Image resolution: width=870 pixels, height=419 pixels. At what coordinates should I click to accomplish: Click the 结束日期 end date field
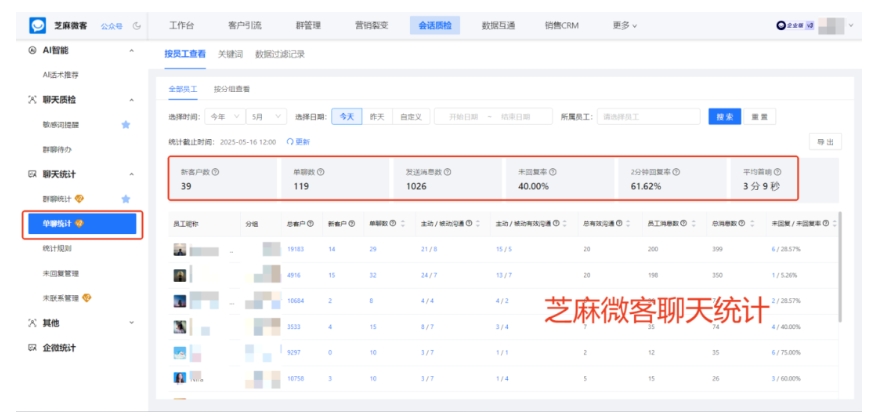(x=515, y=117)
